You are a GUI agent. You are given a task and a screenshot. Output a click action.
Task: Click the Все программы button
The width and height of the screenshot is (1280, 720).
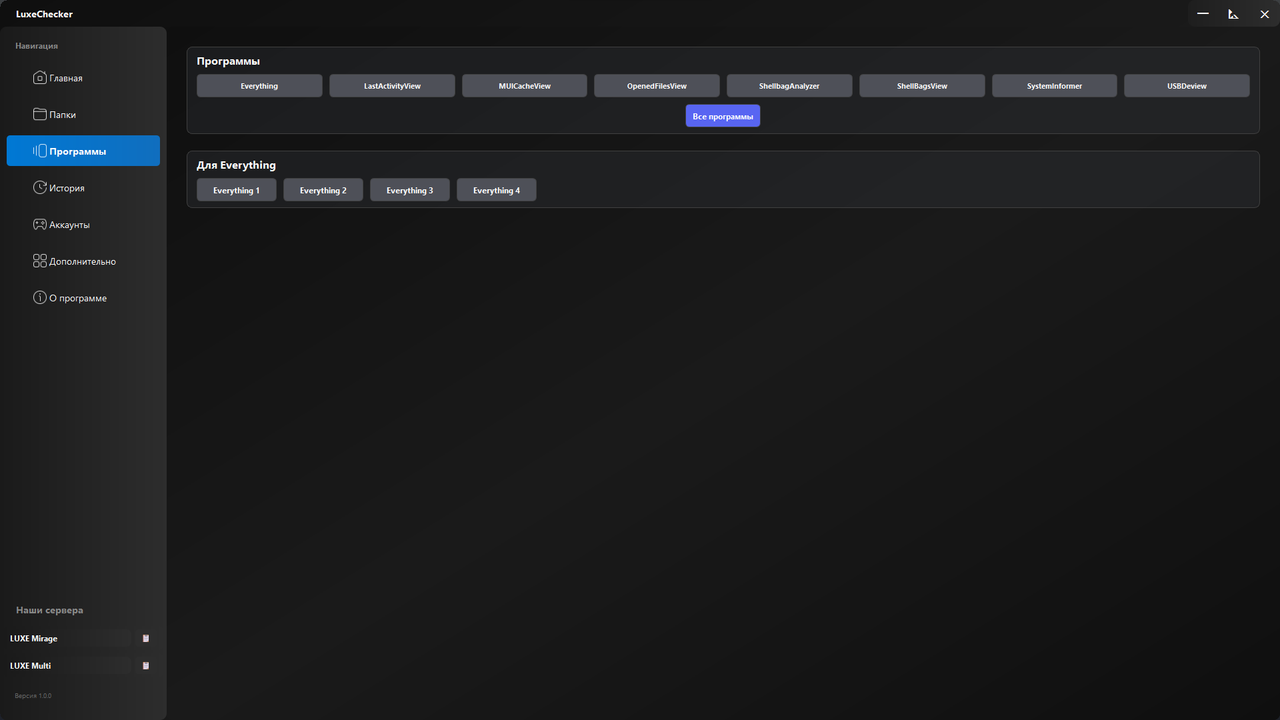click(x=723, y=116)
